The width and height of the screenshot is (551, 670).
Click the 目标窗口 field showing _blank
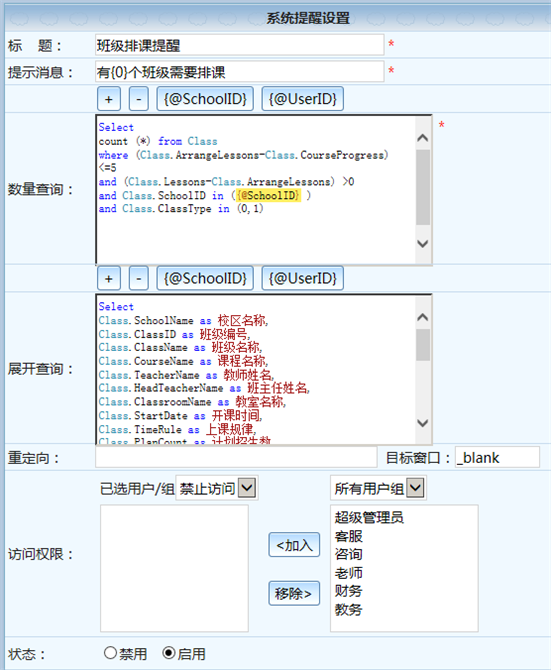point(497,457)
